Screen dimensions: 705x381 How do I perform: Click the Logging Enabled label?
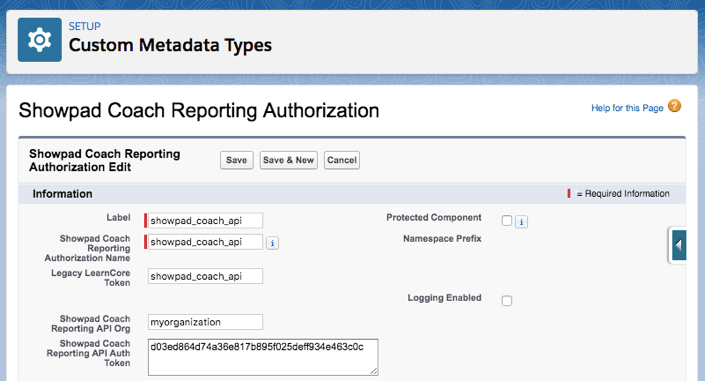coord(444,298)
